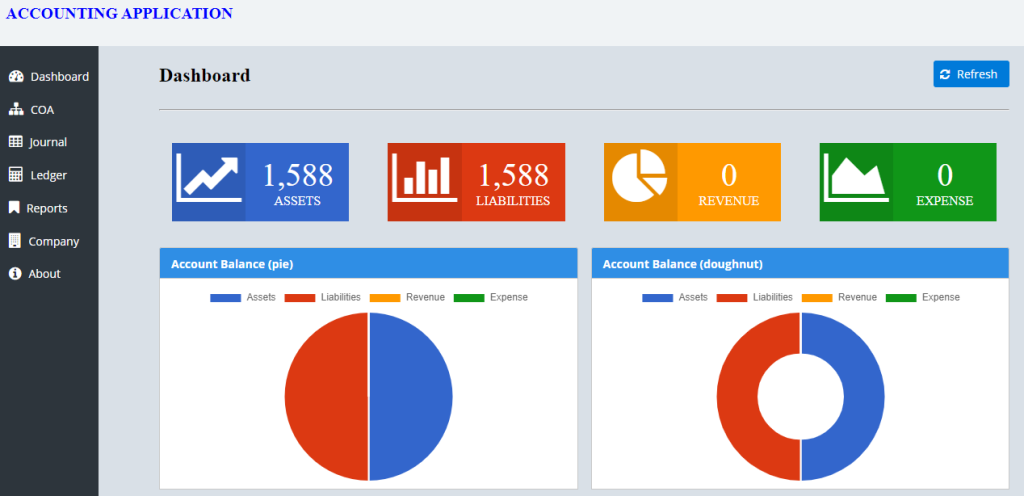Open the Journal menu item
Screen dimensions: 1024x496
pos(48,142)
